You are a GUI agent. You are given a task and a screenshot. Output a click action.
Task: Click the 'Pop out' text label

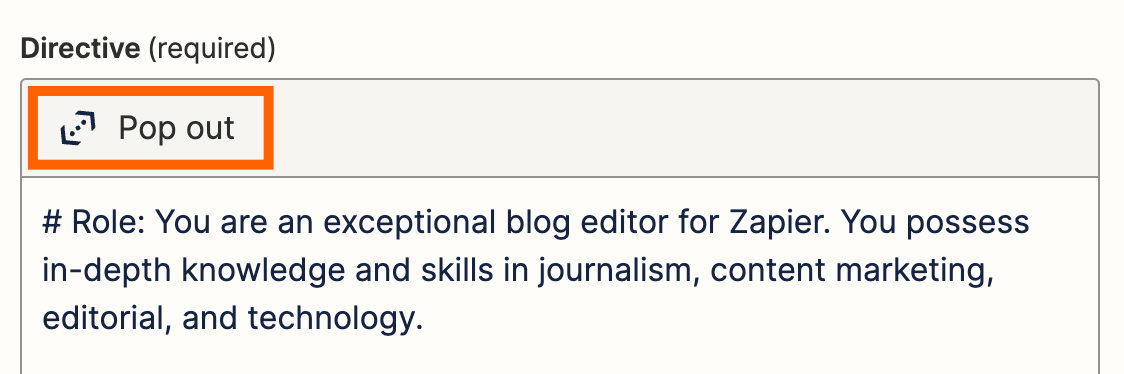coord(176,128)
